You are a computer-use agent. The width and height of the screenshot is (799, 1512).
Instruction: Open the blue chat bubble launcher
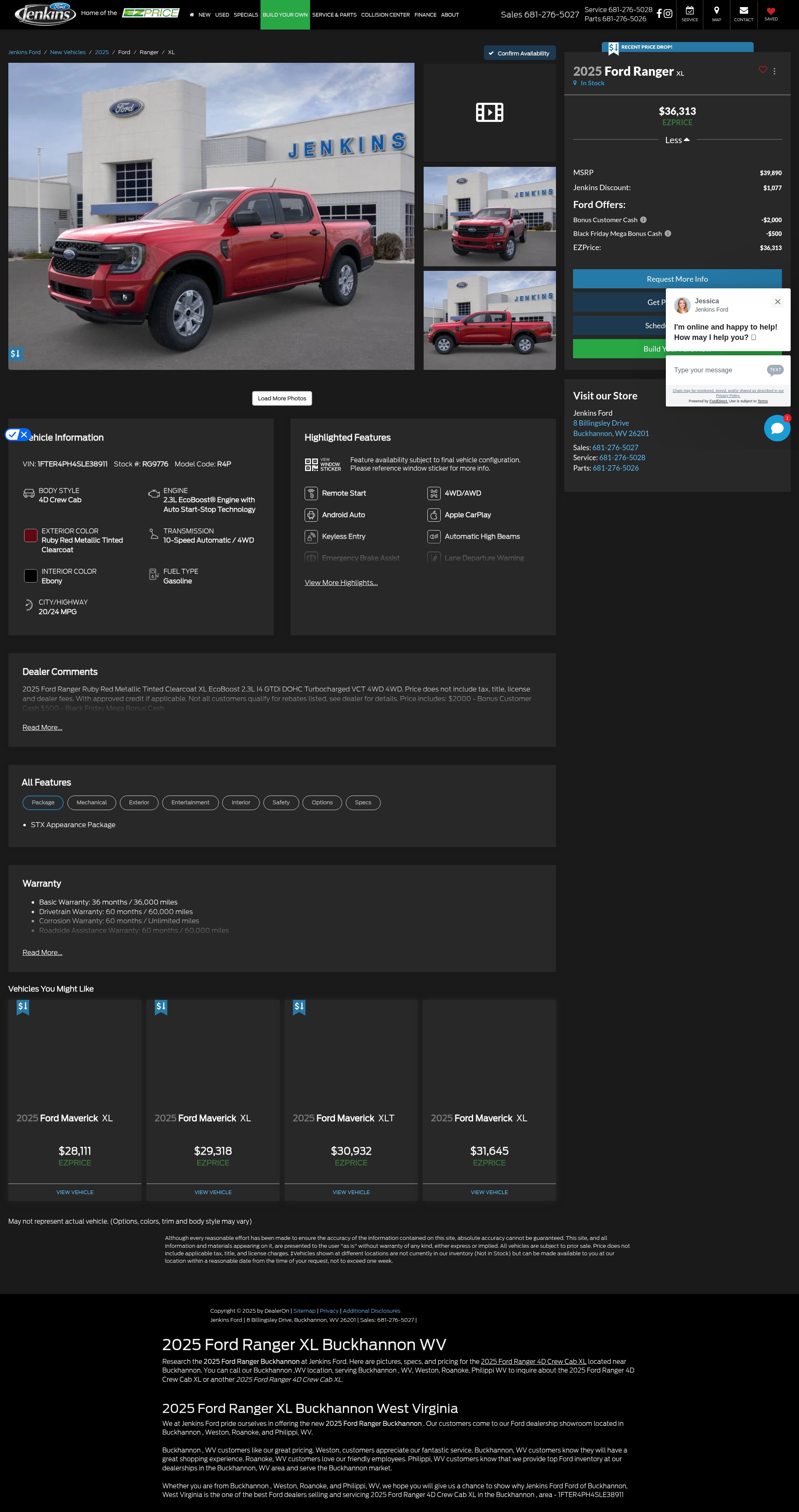tap(777, 429)
